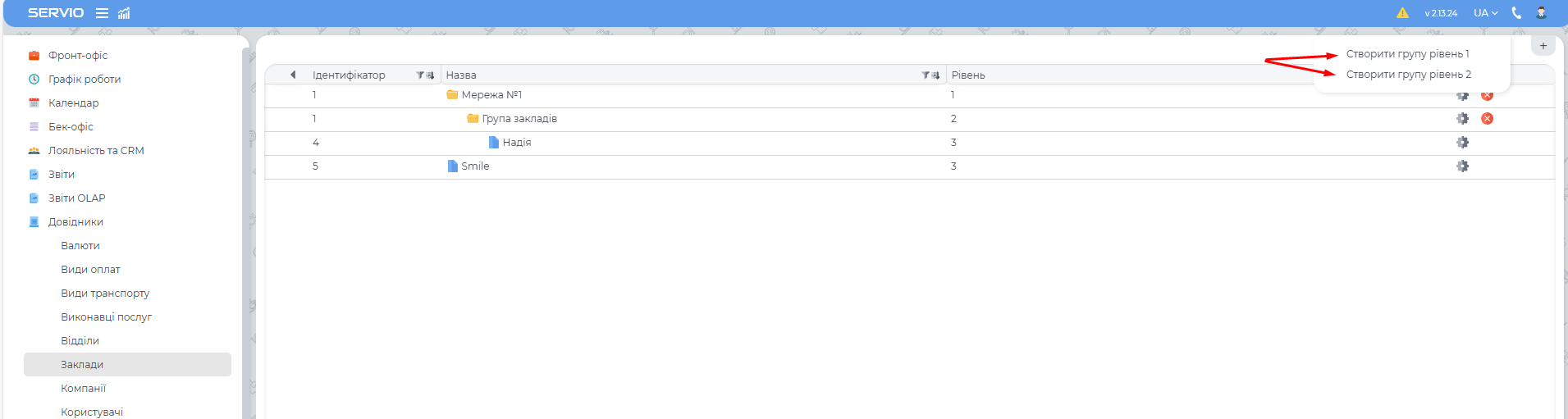This screenshot has width=1568, height=419.
Task: Click the plus add button
Action: click(x=1543, y=46)
